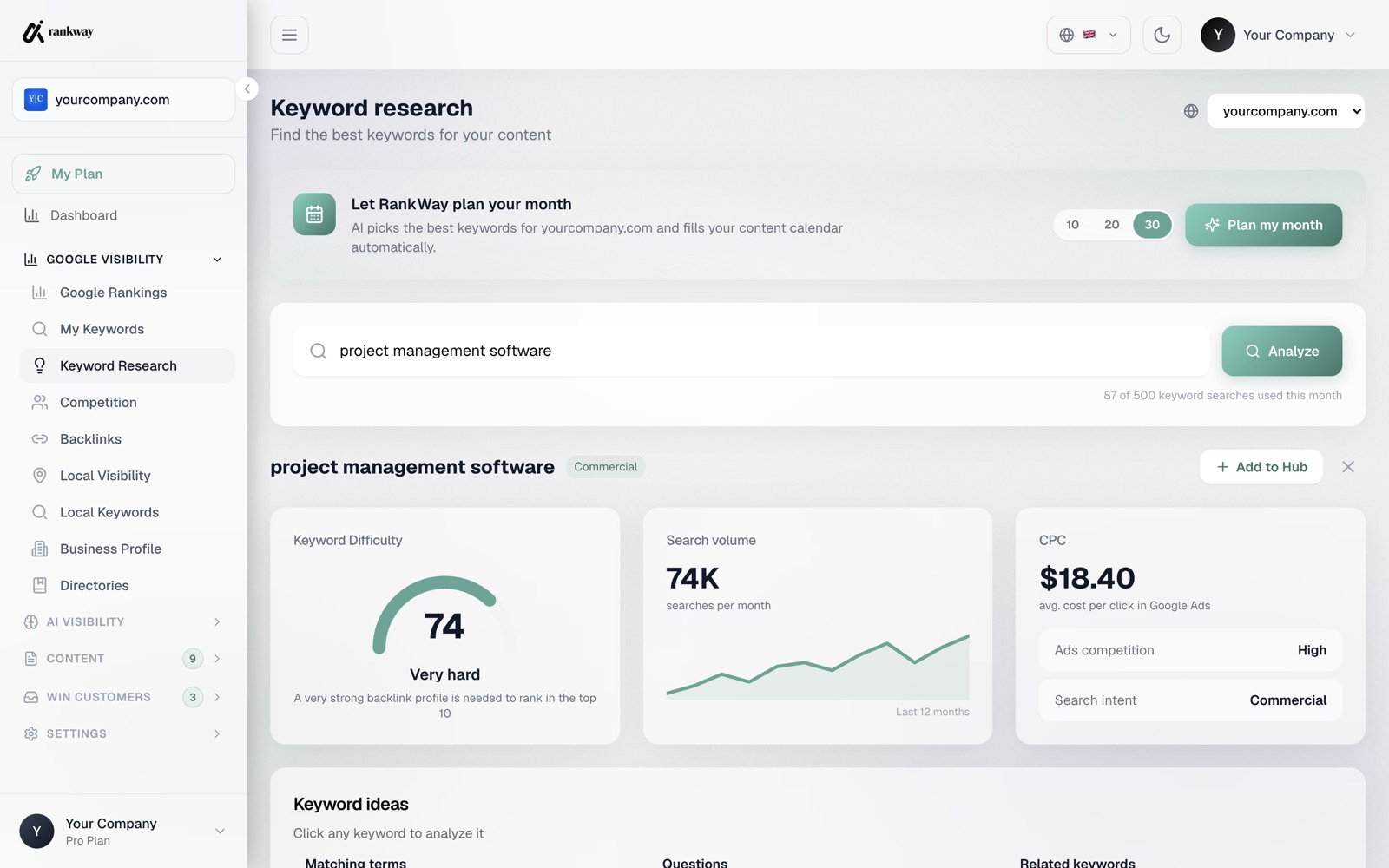Click the Last 12 months label
This screenshot has width=1389, height=868.
932,712
